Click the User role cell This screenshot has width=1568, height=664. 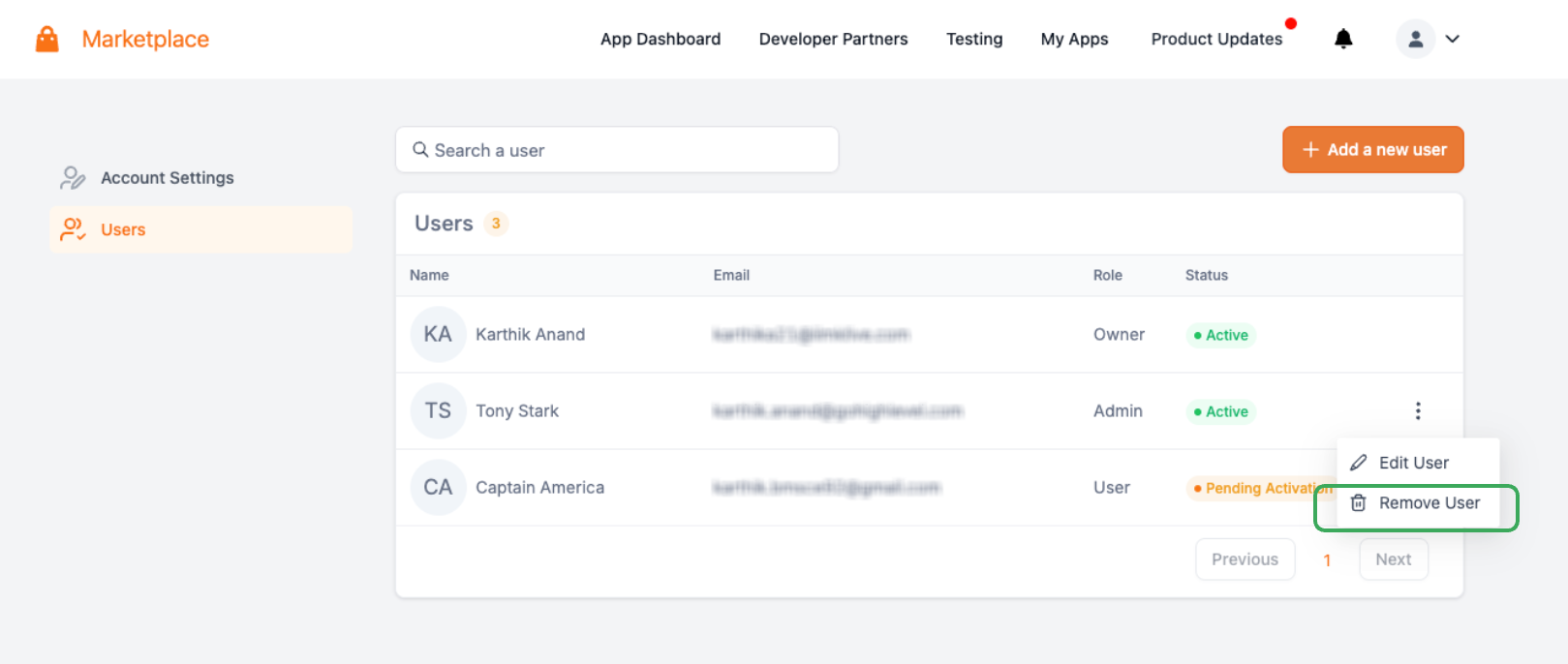pos(1112,487)
